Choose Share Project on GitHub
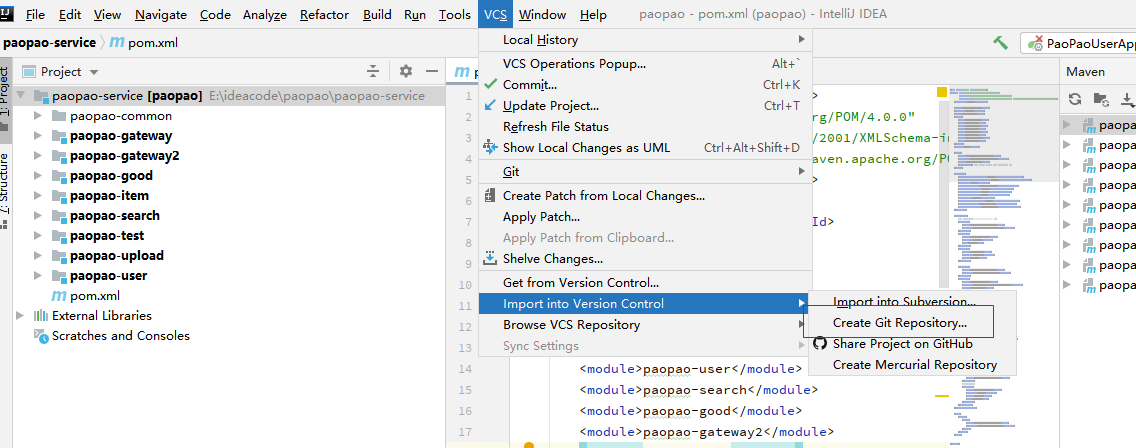The height and width of the screenshot is (448, 1136). 912,344
